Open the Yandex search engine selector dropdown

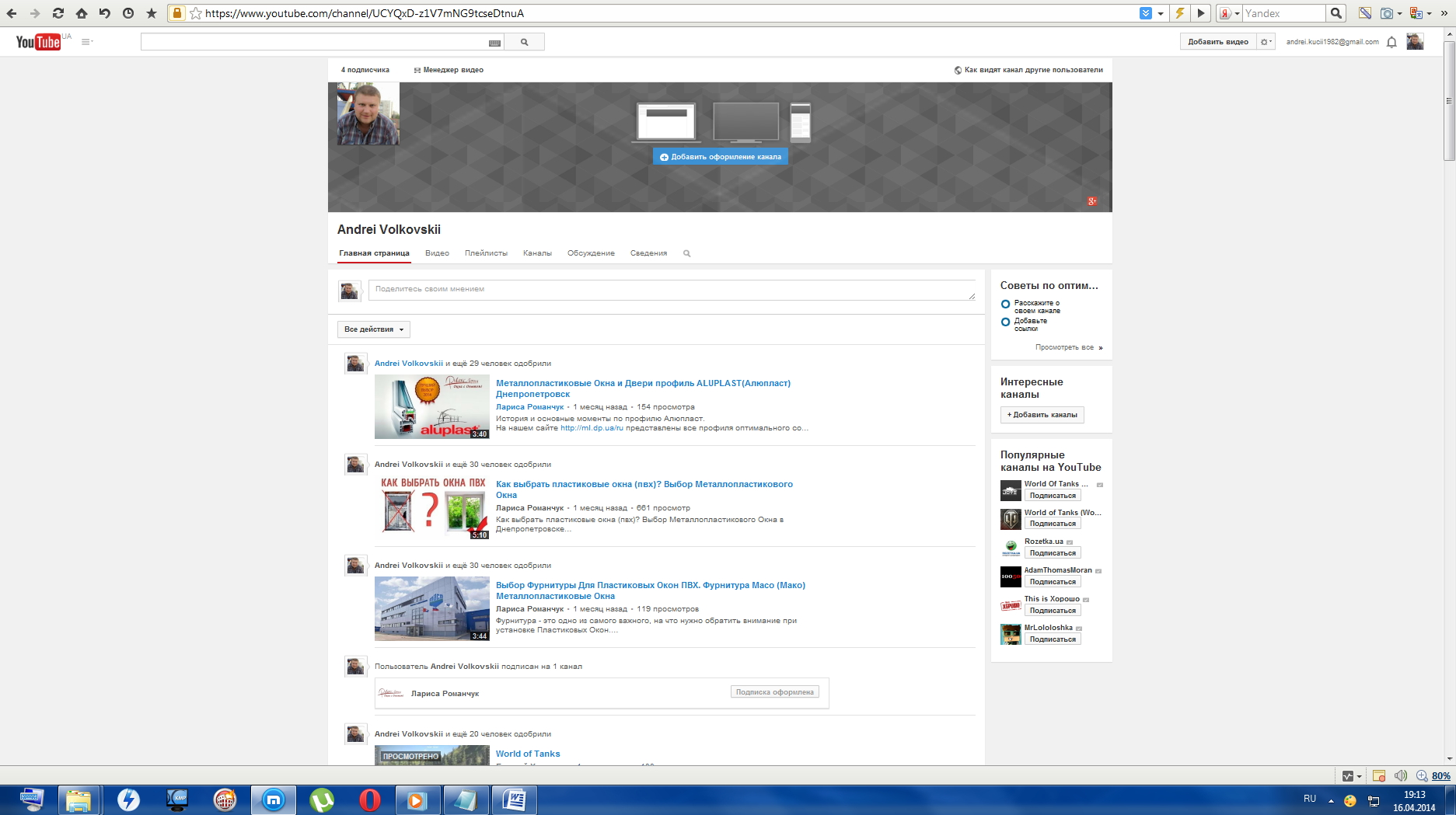tap(1229, 13)
